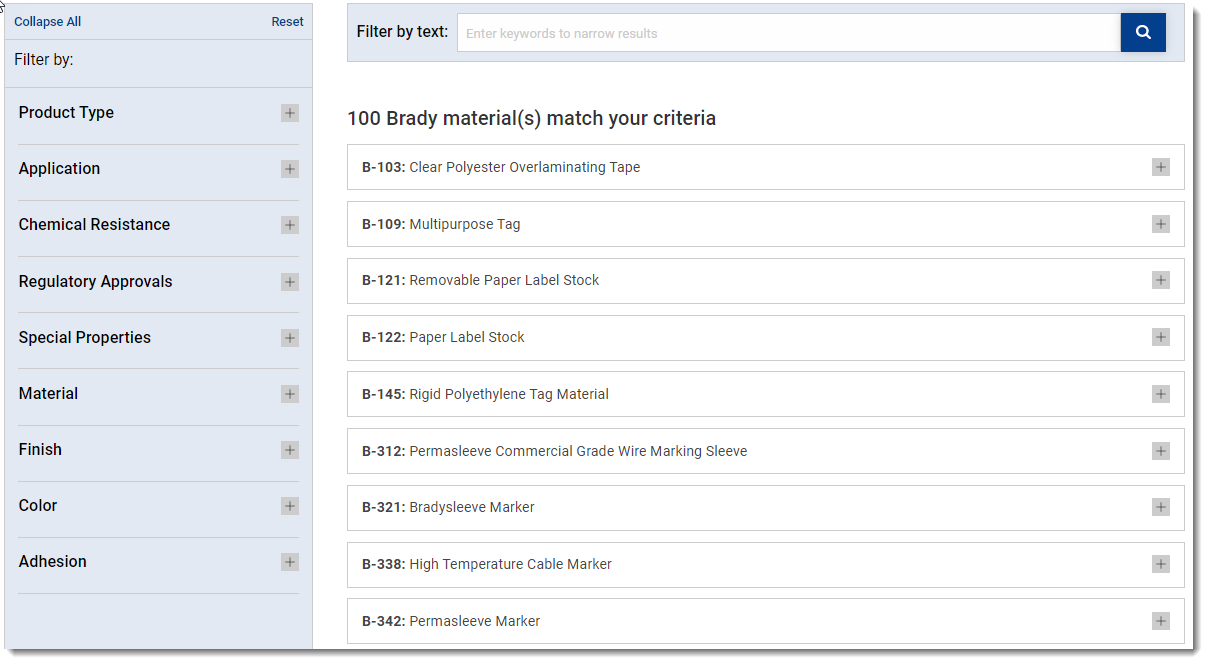This screenshot has height=664, width=1208.
Task: Select Product Type filter heading
Action: tap(66, 113)
